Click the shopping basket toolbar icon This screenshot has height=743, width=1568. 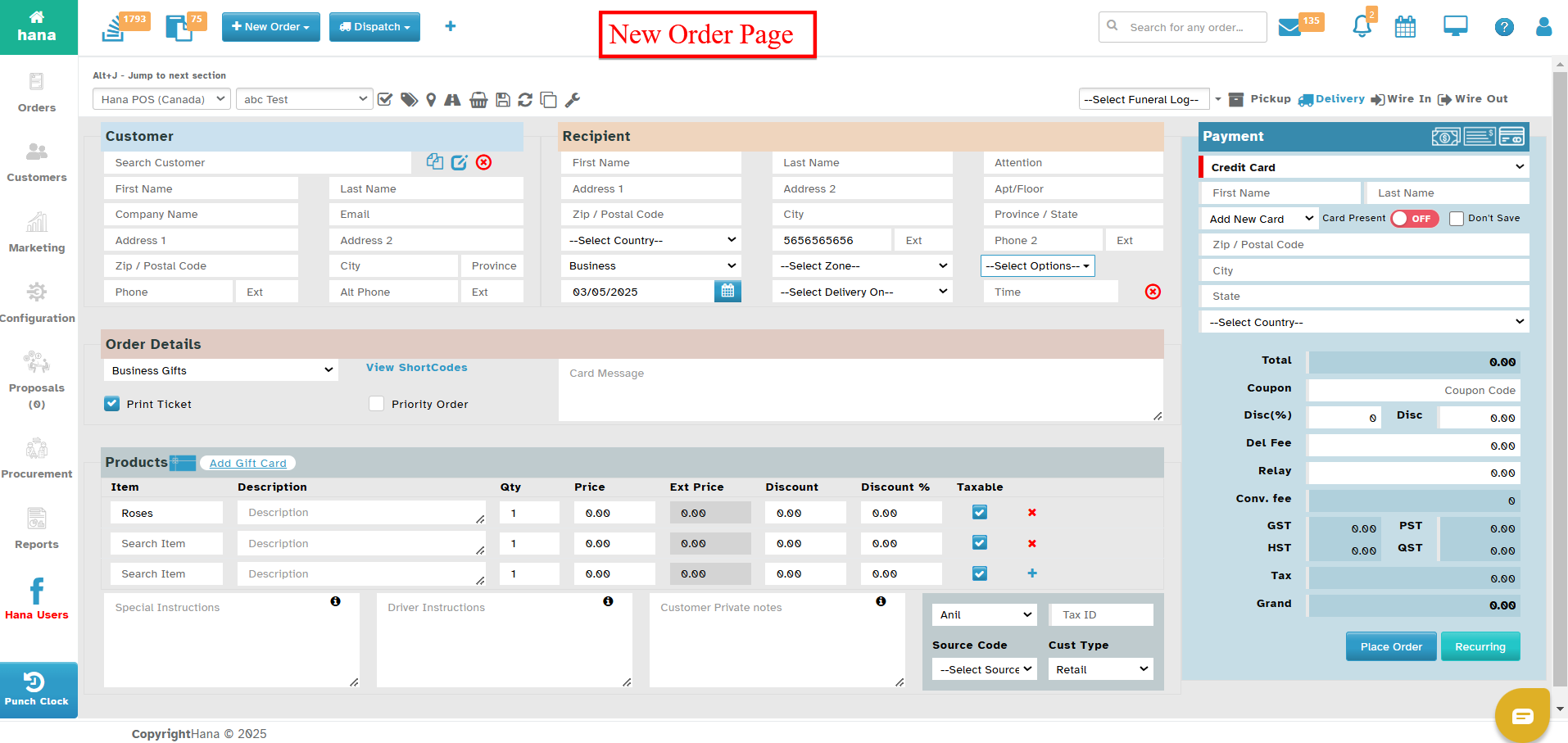[478, 100]
